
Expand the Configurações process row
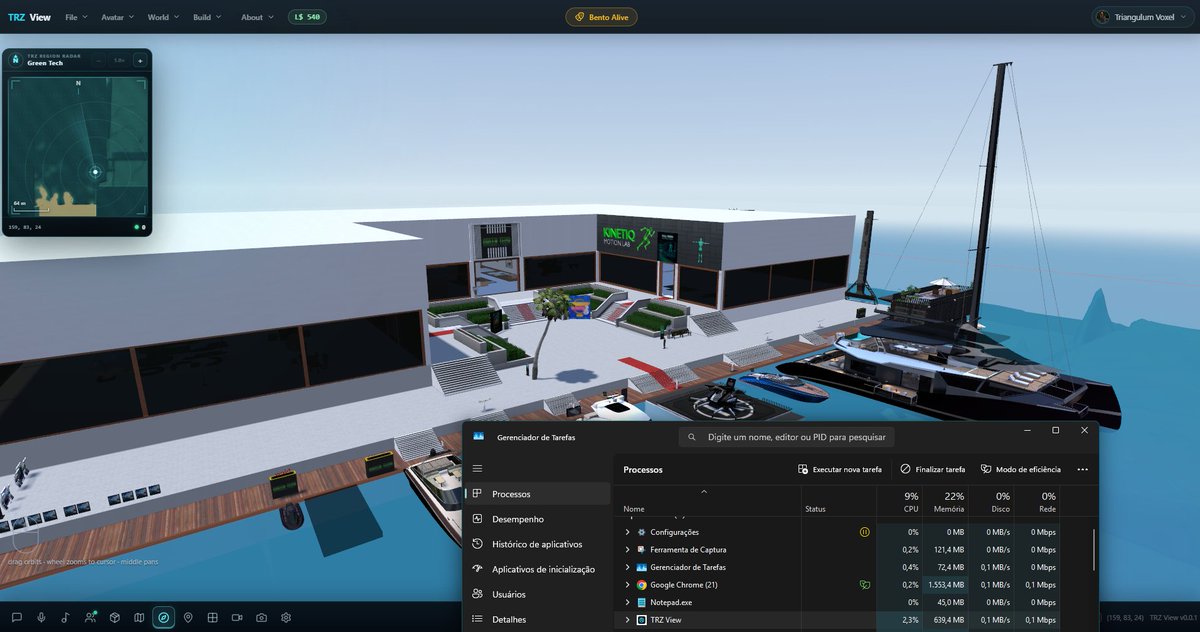628,532
